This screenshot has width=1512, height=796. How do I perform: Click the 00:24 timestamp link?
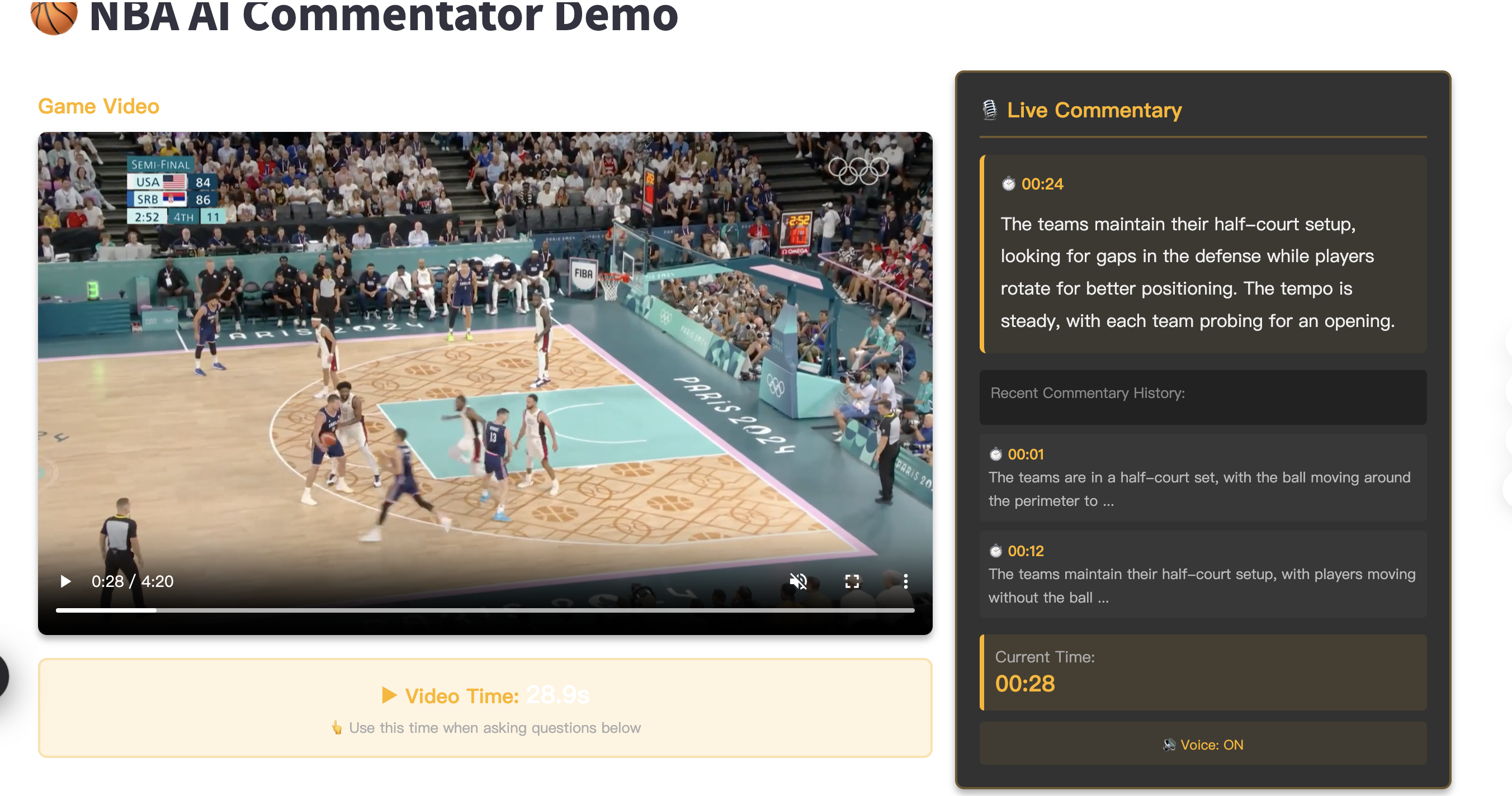[1042, 184]
